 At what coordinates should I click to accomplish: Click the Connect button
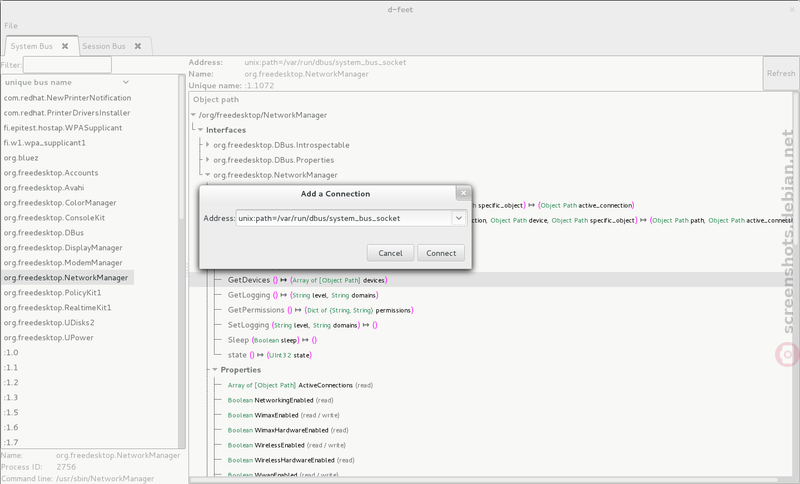441,253
